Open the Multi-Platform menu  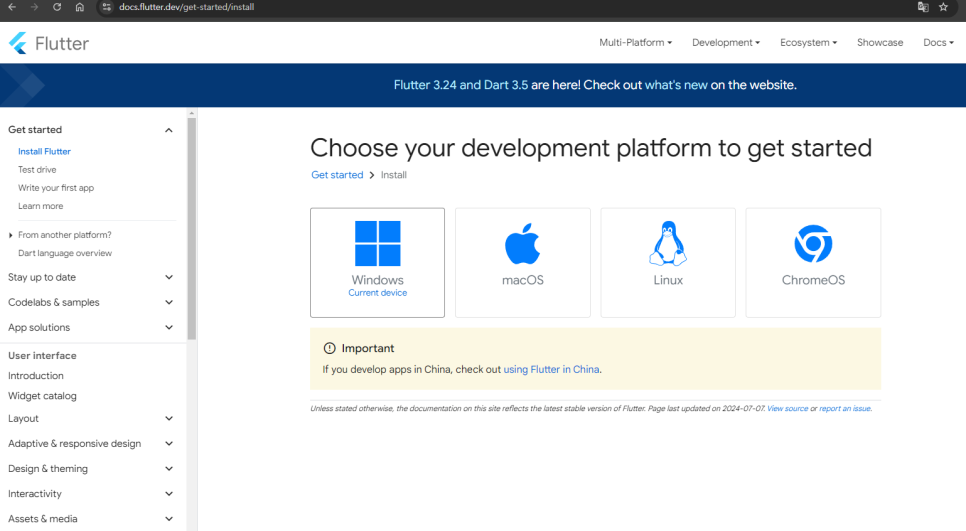635,43
